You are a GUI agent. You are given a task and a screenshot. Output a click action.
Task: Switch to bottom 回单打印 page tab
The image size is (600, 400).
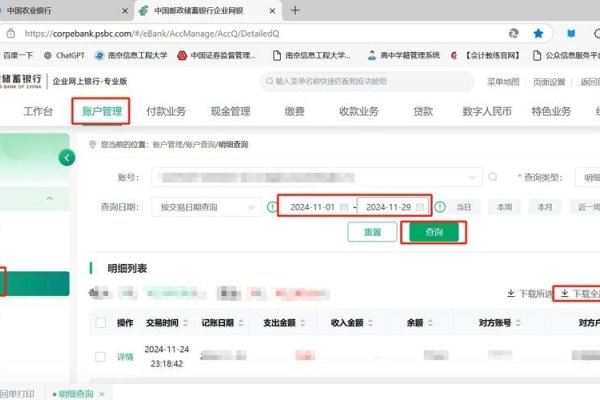[x=17, y=394]
